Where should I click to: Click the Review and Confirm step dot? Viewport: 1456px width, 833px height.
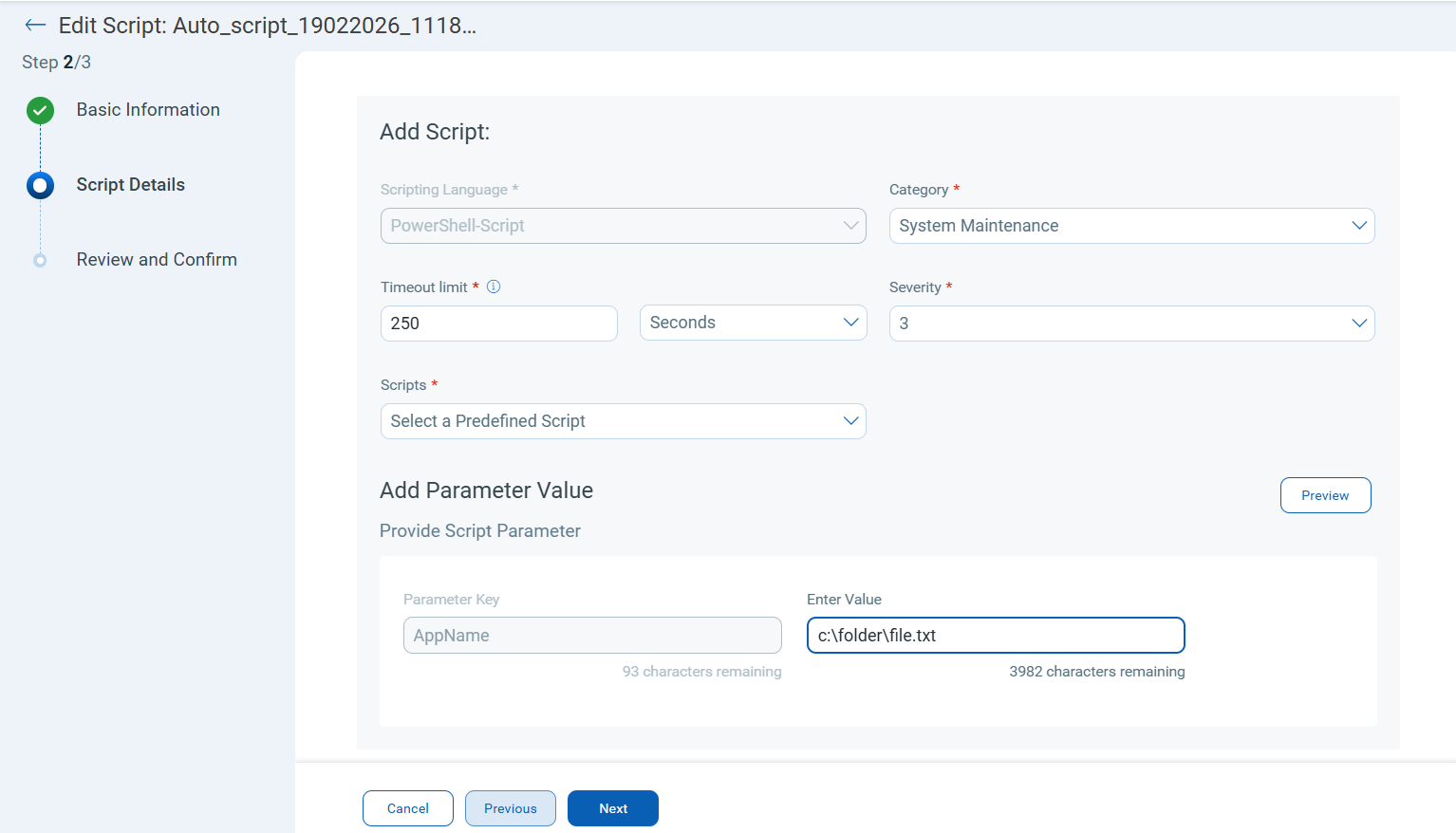click(40, 260)
